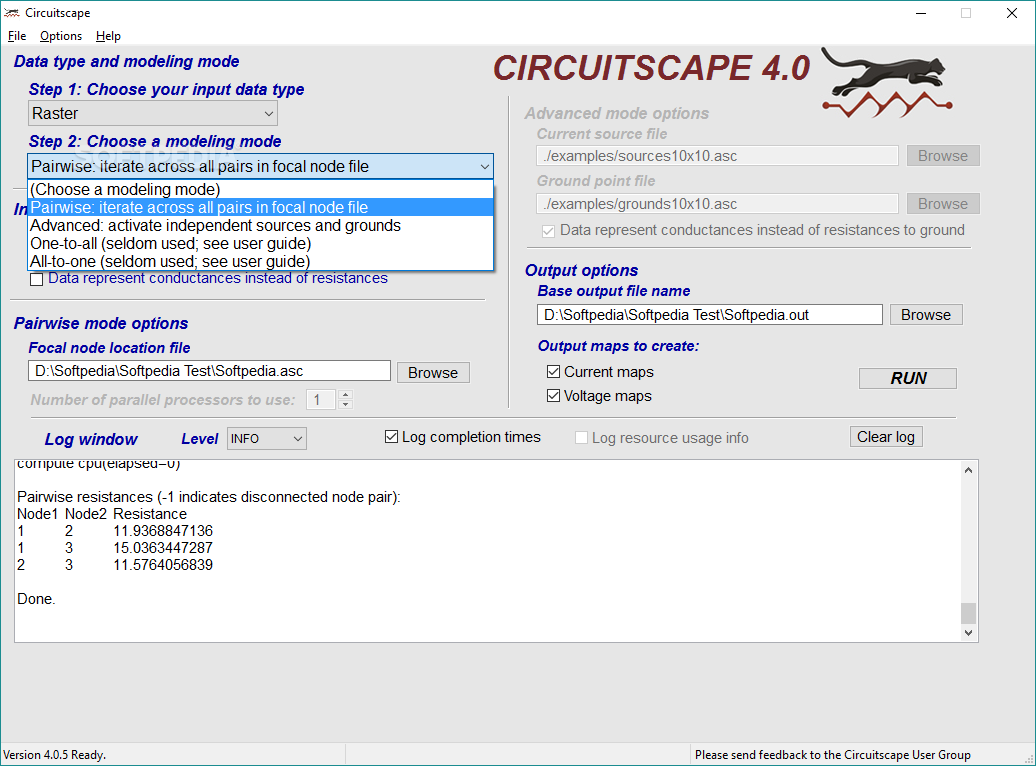Click resistance value 11.9368847136 in log
The image size is (1036, 766).
point(163,531)
